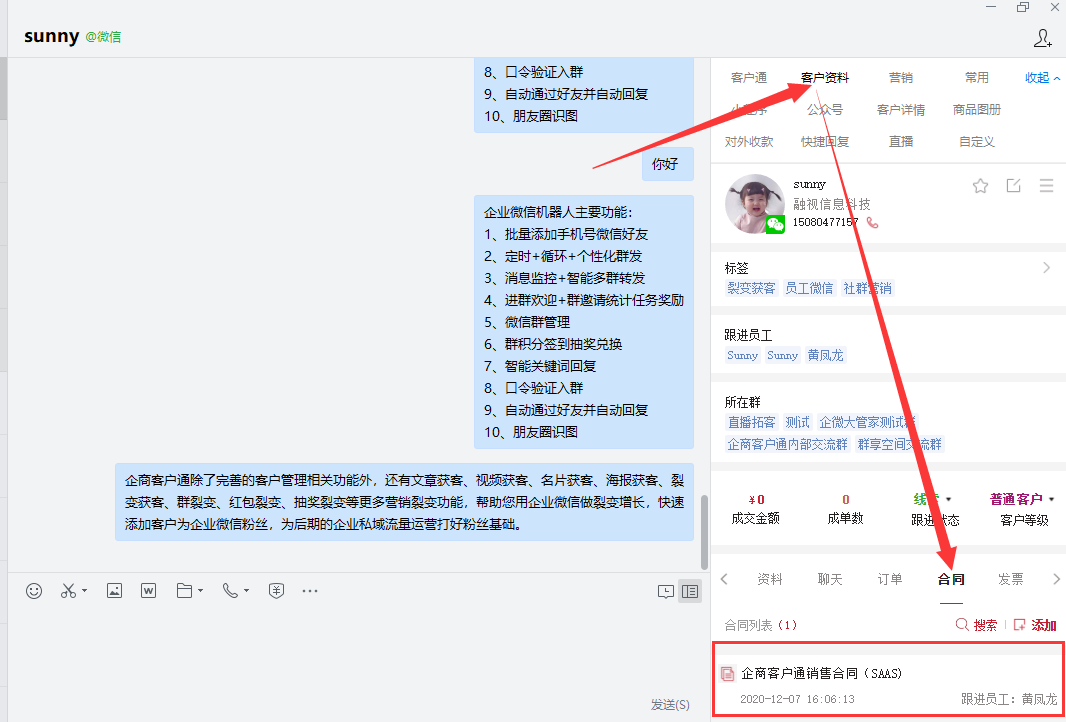Select the 裂变获客 tag
The width and height of the screenshot is (1066, 722).
751,288
